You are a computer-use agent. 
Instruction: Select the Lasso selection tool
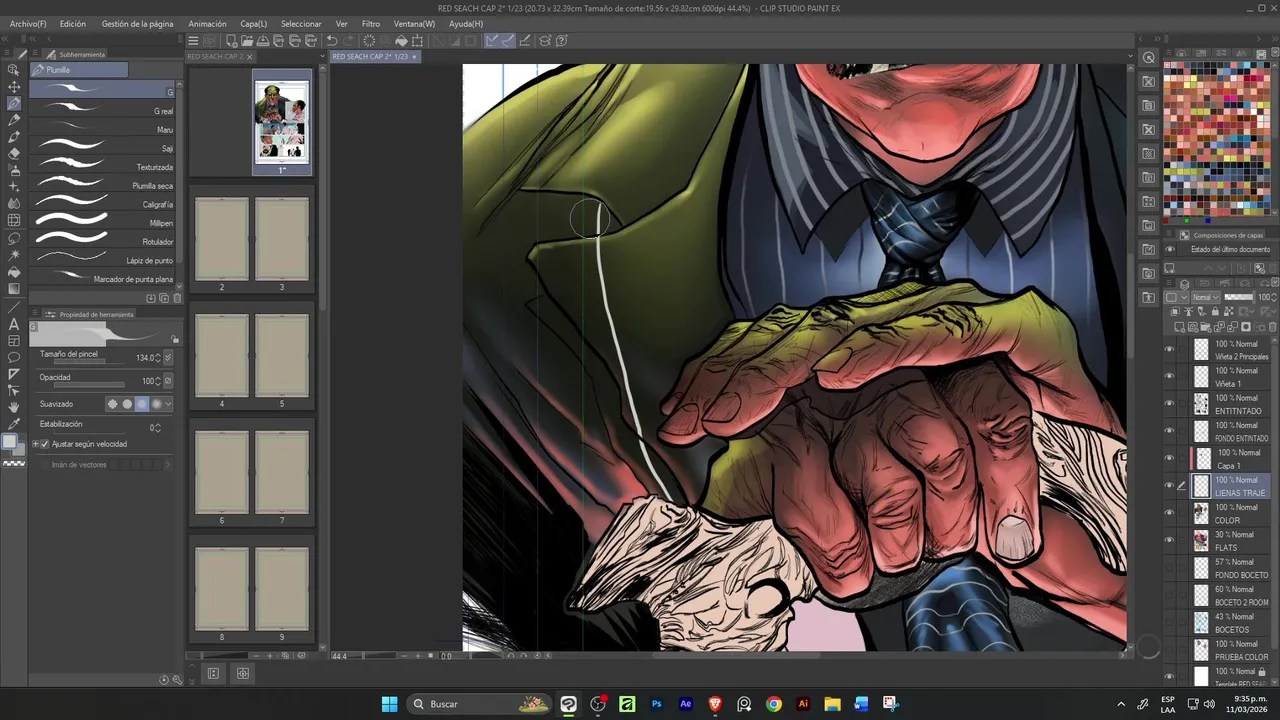(x=14, y=238)
